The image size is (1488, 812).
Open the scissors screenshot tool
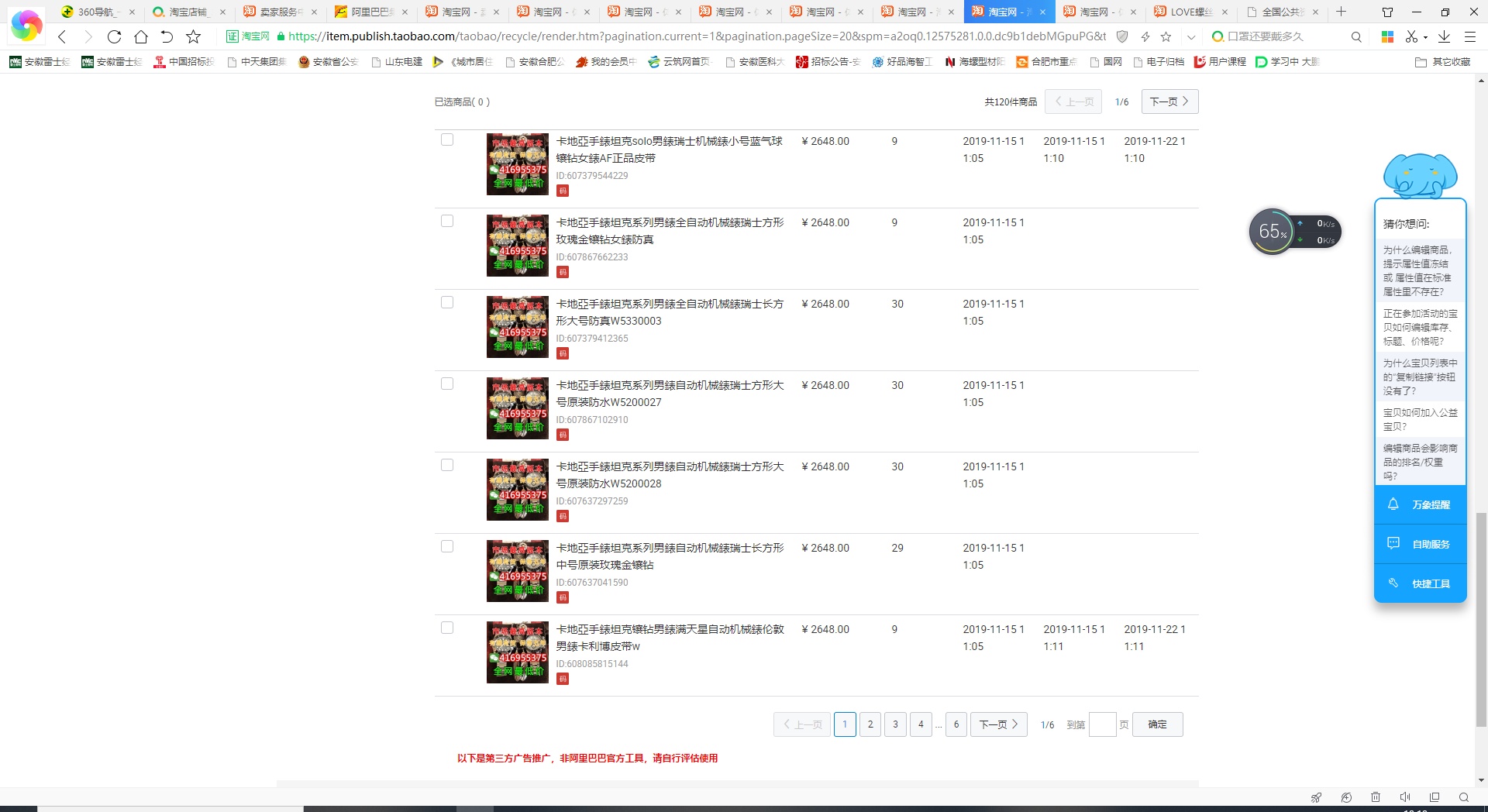click(1412, 36)
